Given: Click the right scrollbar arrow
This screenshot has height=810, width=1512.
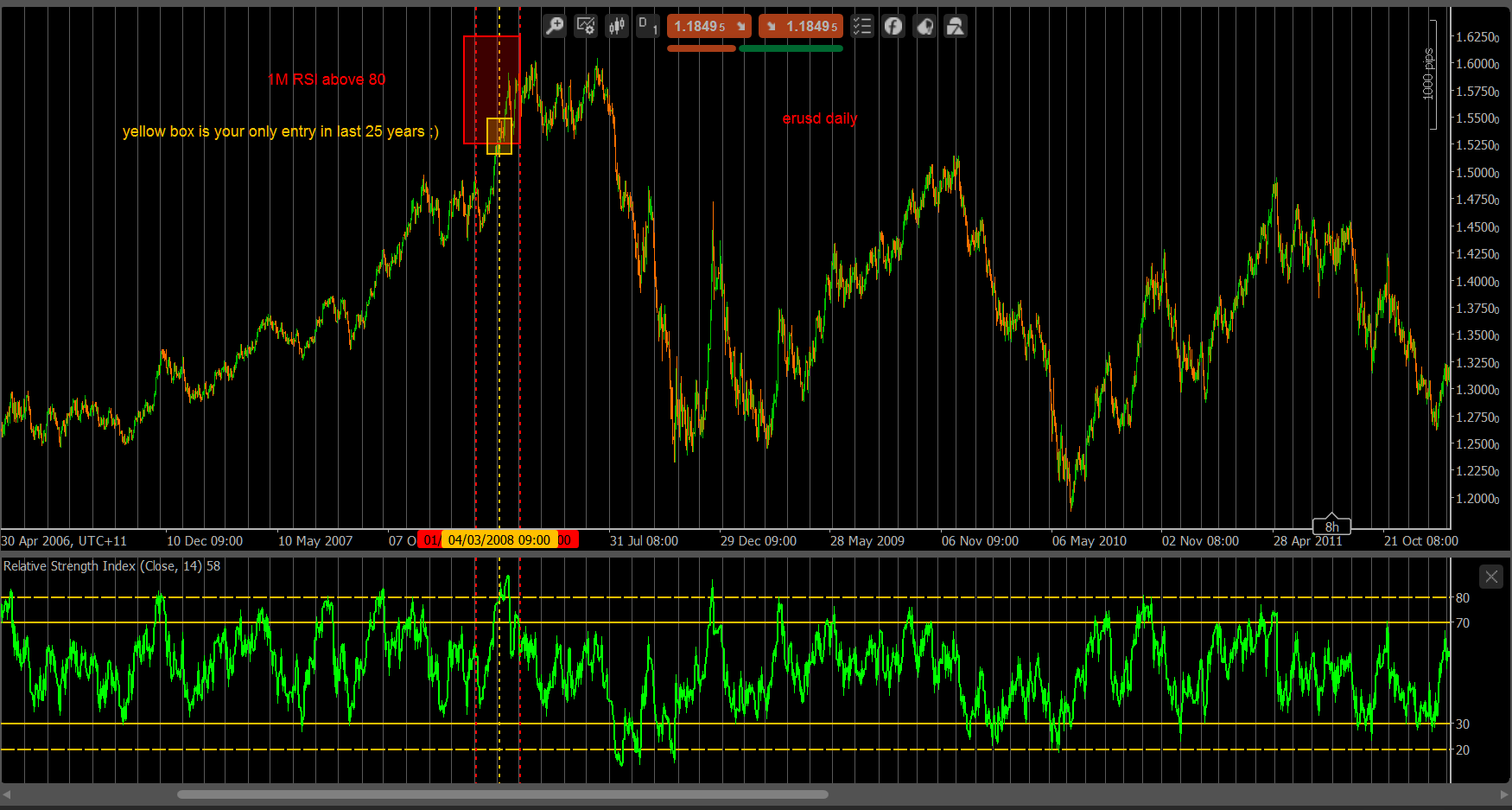Looking at the screenshot, I should (1505, 794).
